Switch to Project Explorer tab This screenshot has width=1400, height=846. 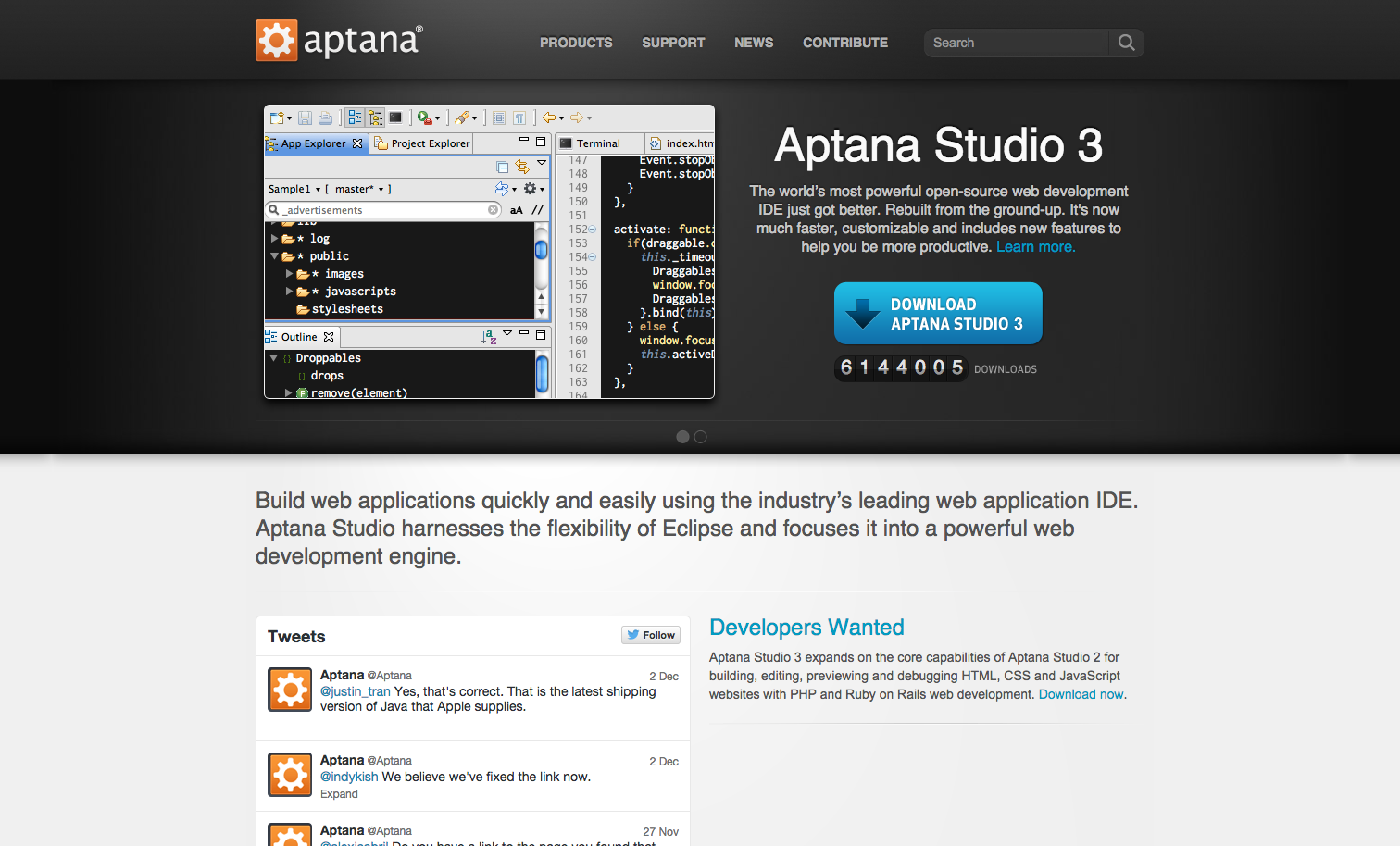[x=422, y=143]
